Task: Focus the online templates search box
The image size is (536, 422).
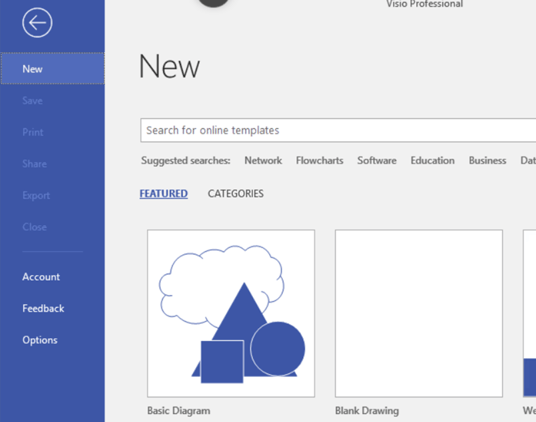Action: pos(338,130)
